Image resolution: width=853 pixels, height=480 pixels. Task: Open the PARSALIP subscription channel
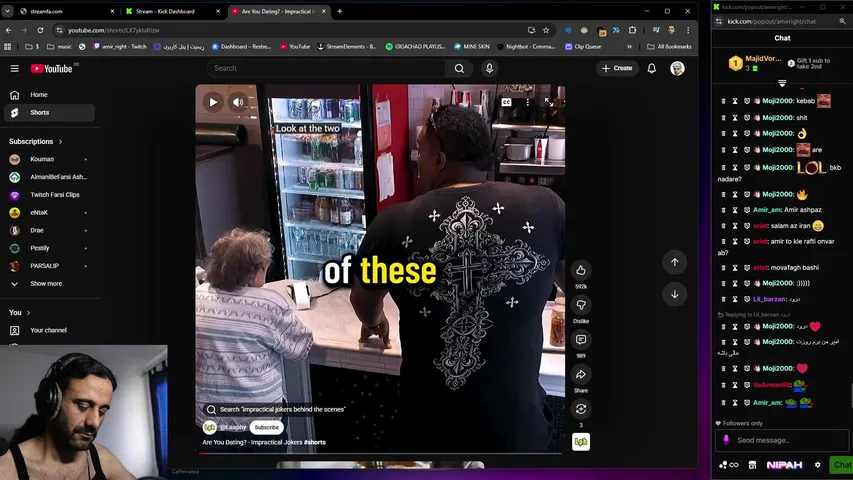pyautogui.click(x=49, y=266)
